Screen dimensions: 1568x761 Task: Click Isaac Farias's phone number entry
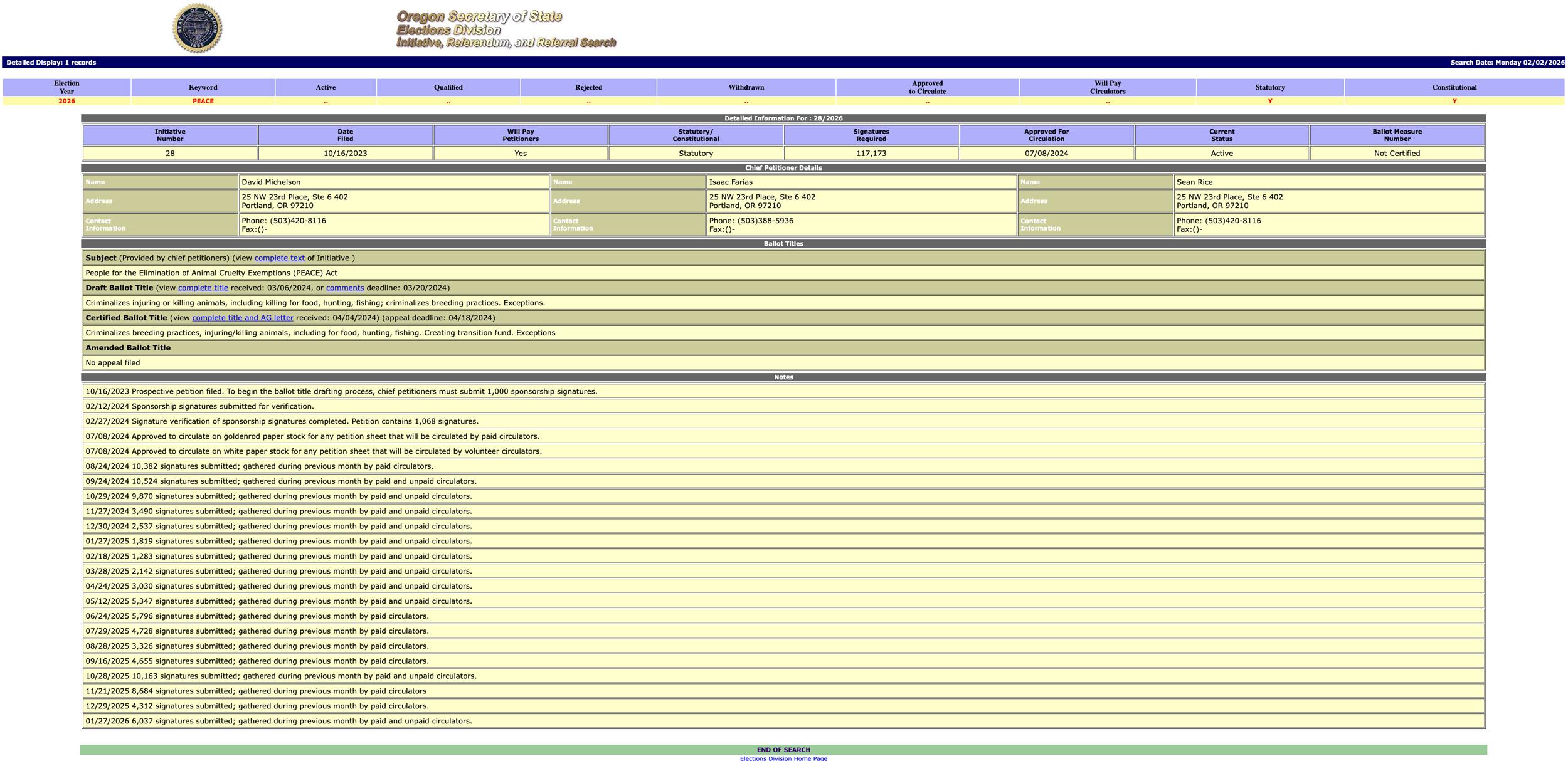751,221
